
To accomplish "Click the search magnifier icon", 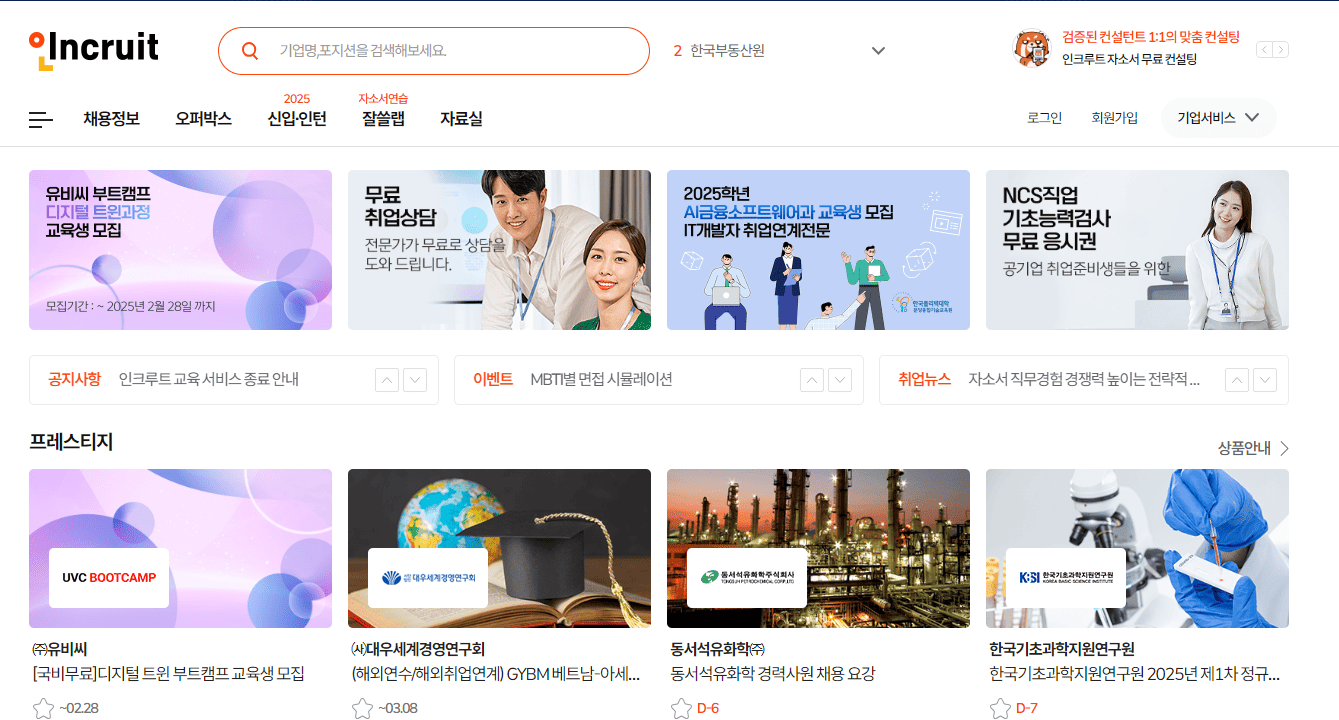I will [250, 51].
